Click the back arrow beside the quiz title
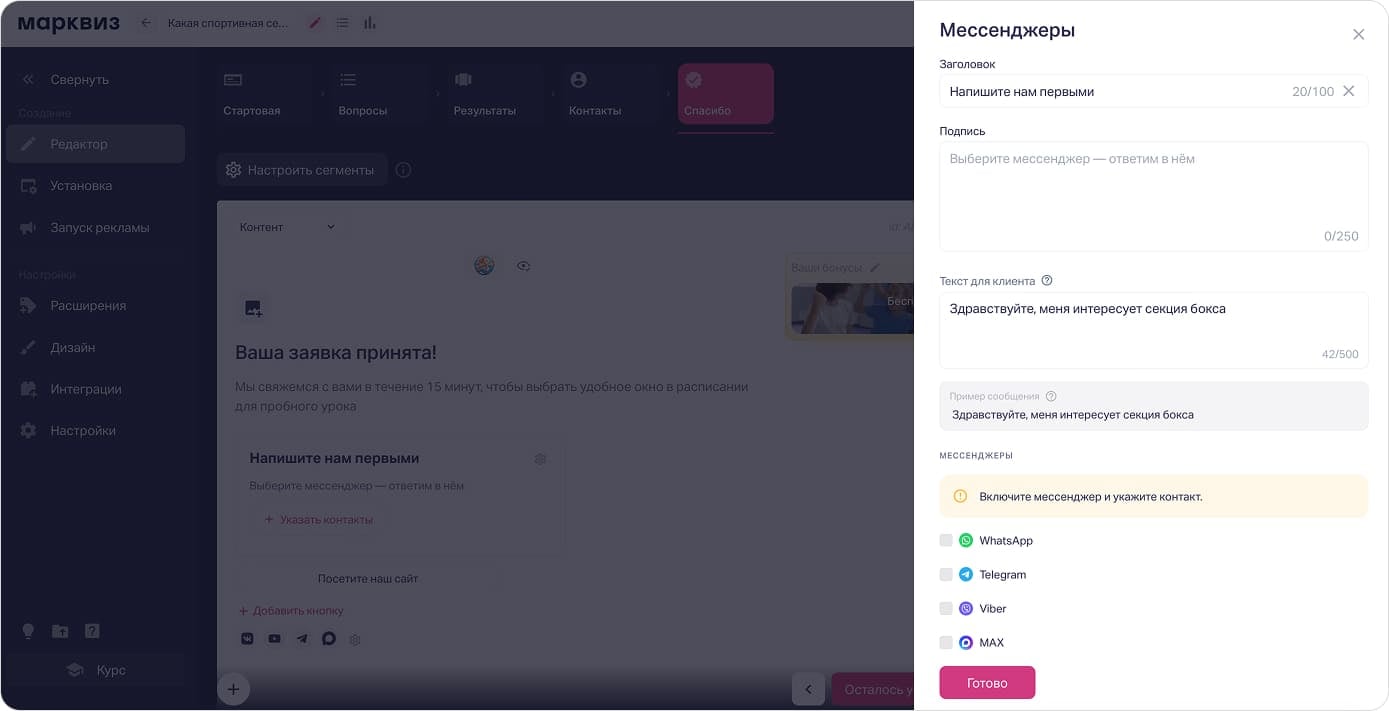This screenshot has width=1389, height=711. [146, 23]
